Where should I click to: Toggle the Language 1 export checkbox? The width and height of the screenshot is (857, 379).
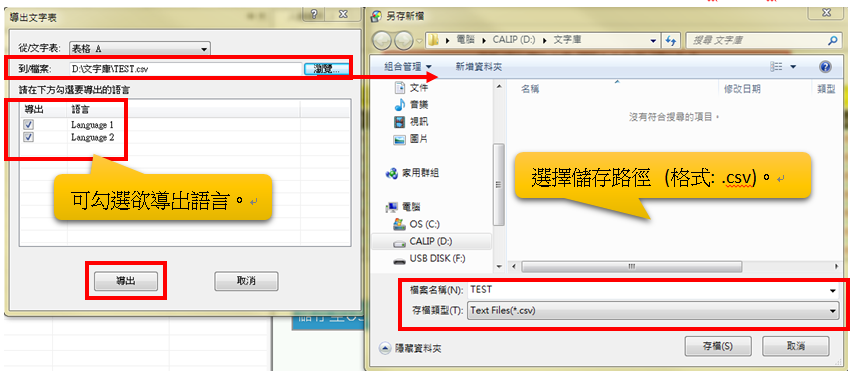[x=29, y=125]
